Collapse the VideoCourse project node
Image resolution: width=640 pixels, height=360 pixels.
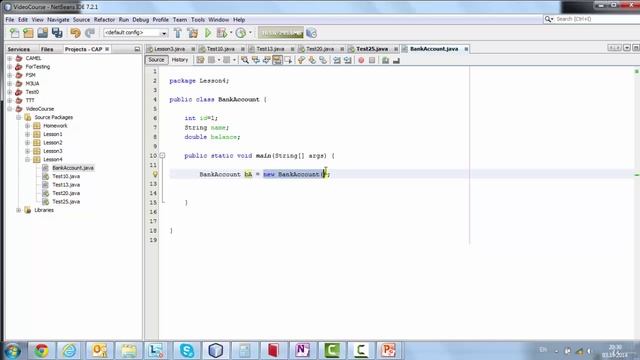pyautogui.click(x=10, y=109)
